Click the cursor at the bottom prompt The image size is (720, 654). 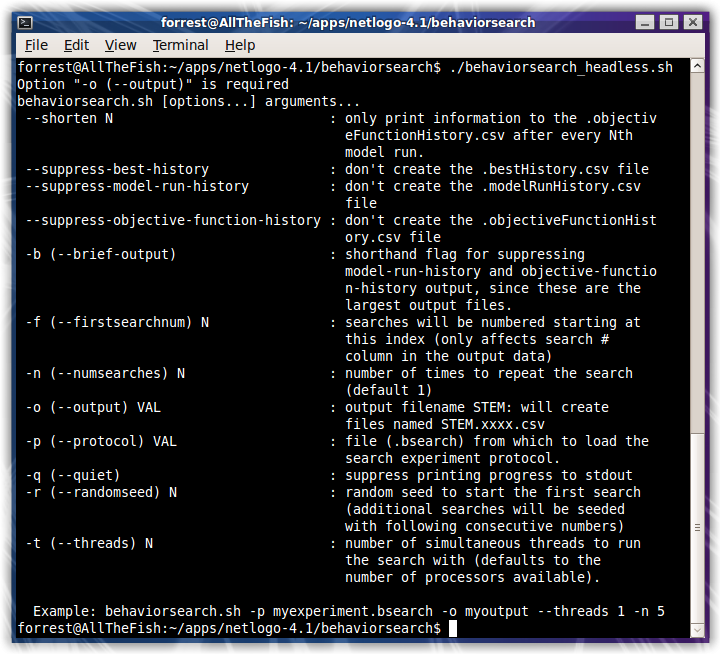(x=453, y=628)
